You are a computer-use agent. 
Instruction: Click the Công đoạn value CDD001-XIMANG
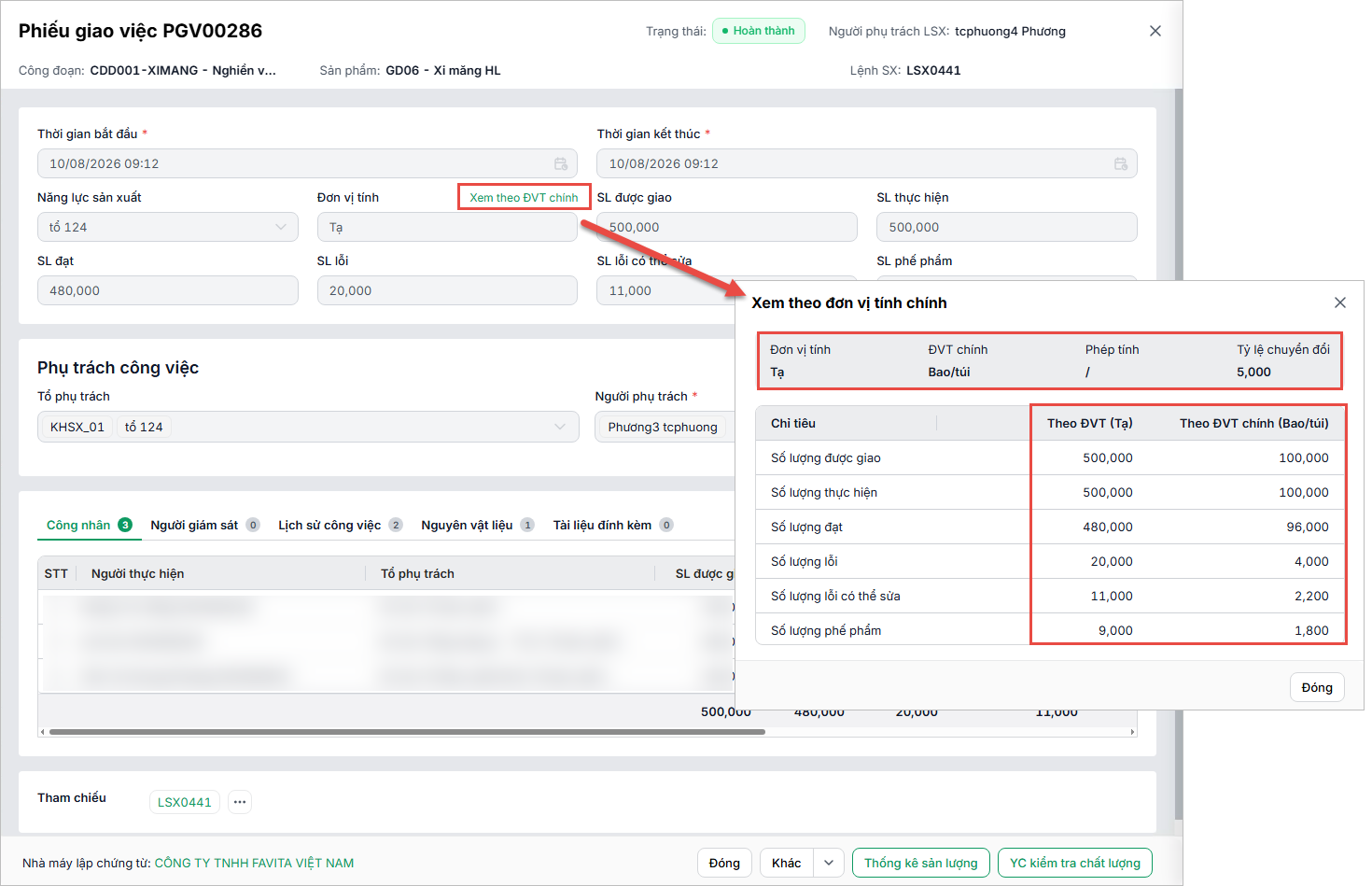tap(183, 70)
